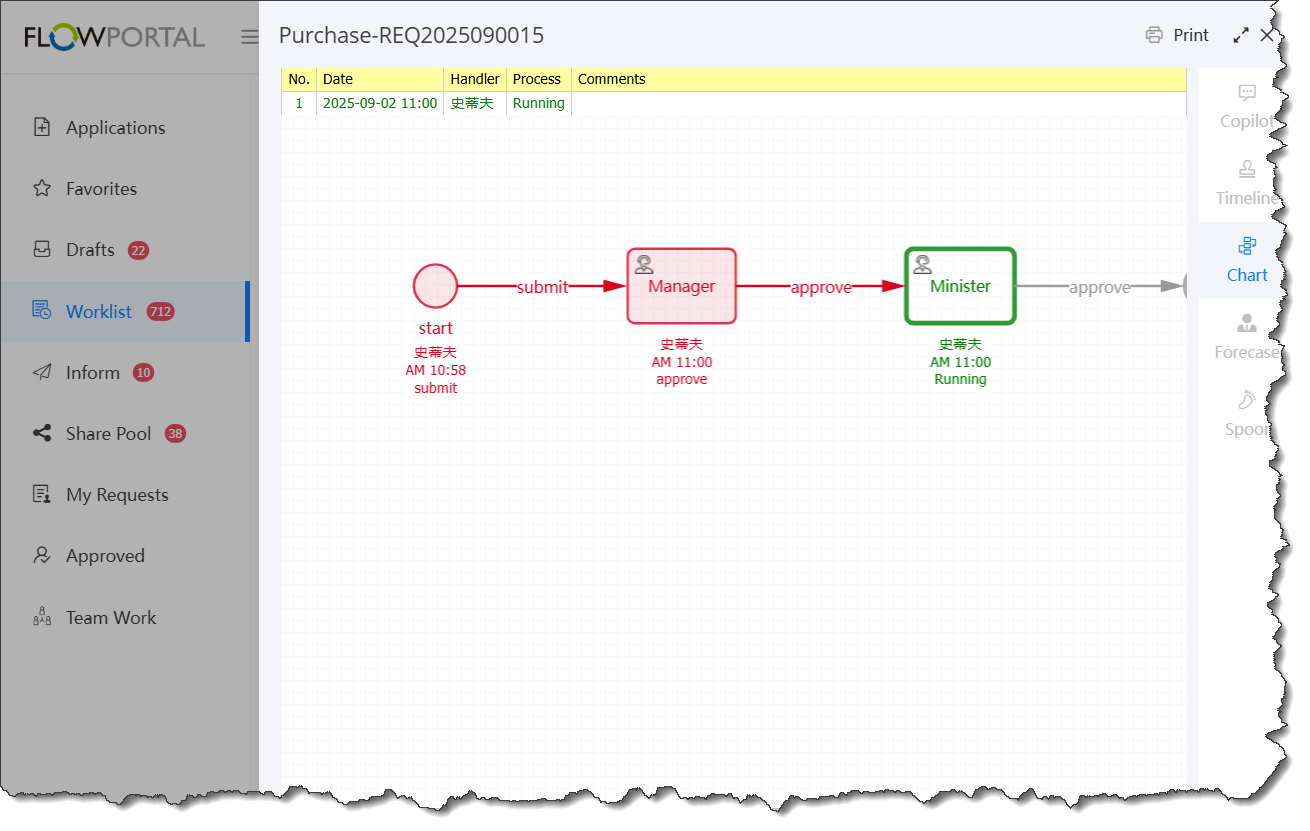Open My Requests
This screenshot has height=831, width=1310.
pos(116,495)
